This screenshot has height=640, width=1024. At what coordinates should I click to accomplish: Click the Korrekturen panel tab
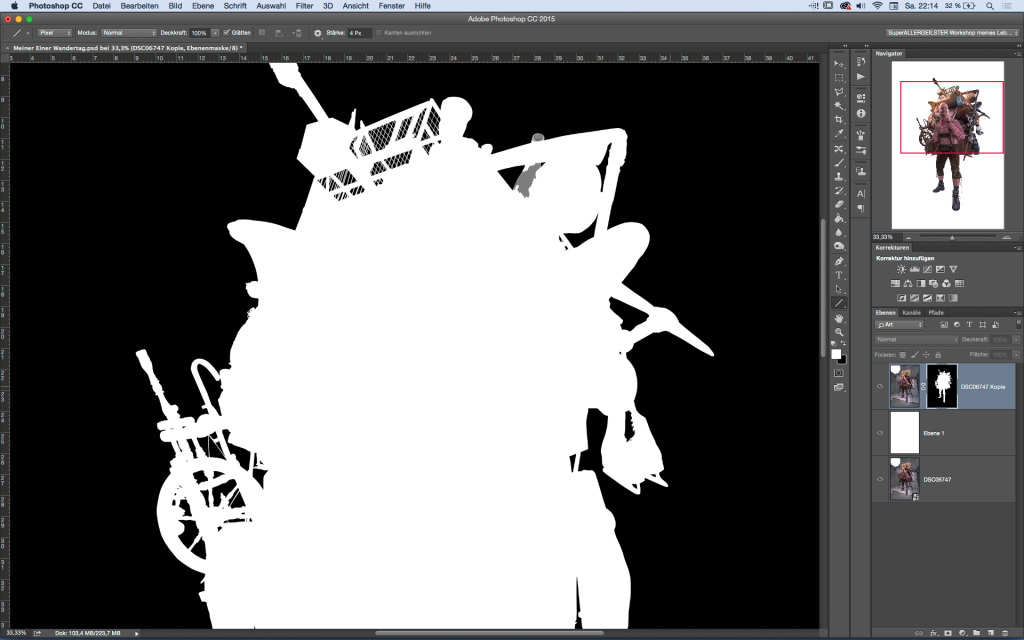[892, 248]
